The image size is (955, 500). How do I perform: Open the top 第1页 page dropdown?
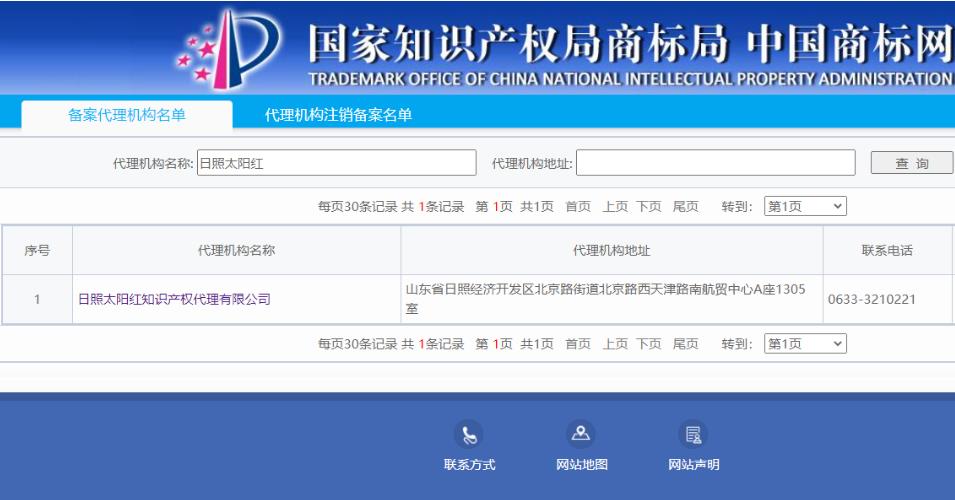point(805,206)
